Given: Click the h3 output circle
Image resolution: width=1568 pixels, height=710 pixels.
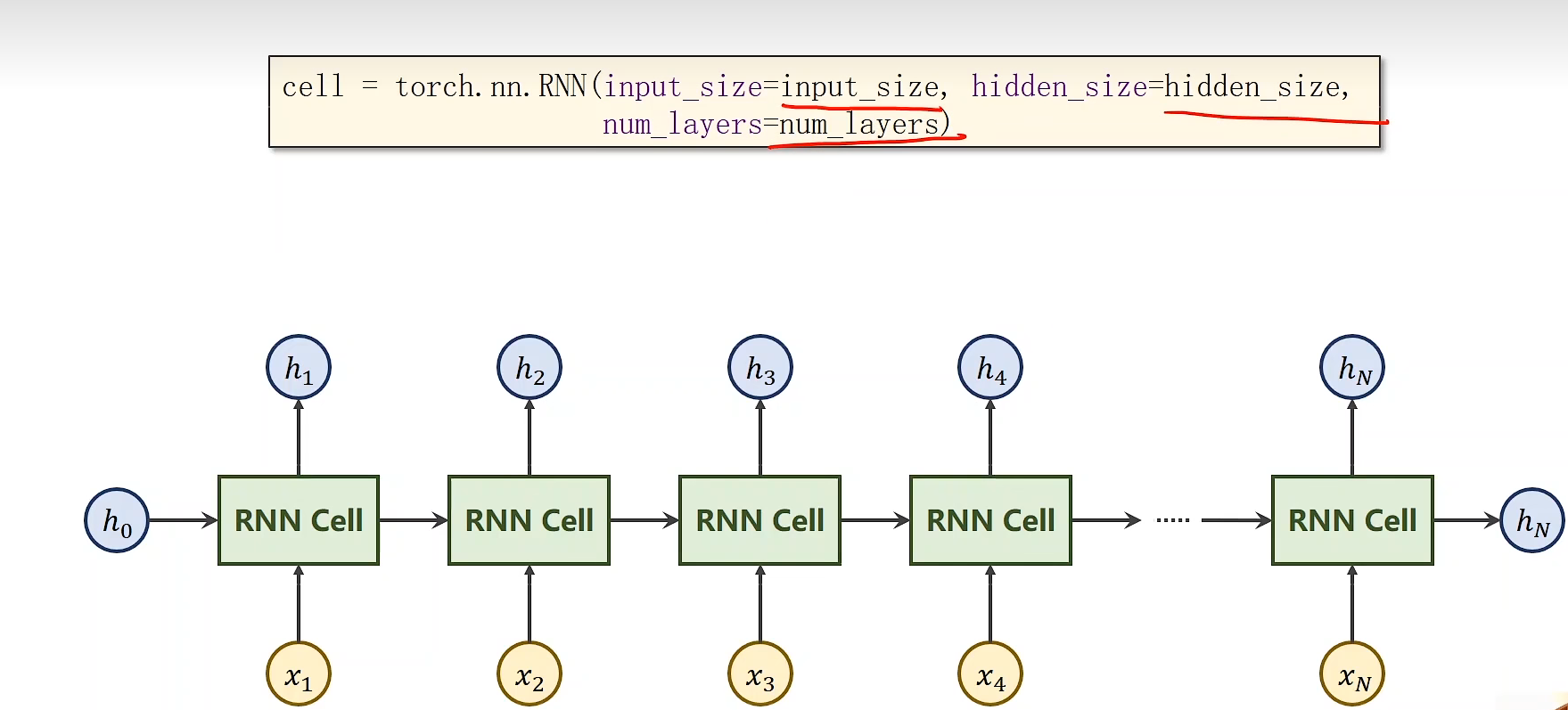Looking at the screenshot, I should pyautogui.click(x=760, y=367).
